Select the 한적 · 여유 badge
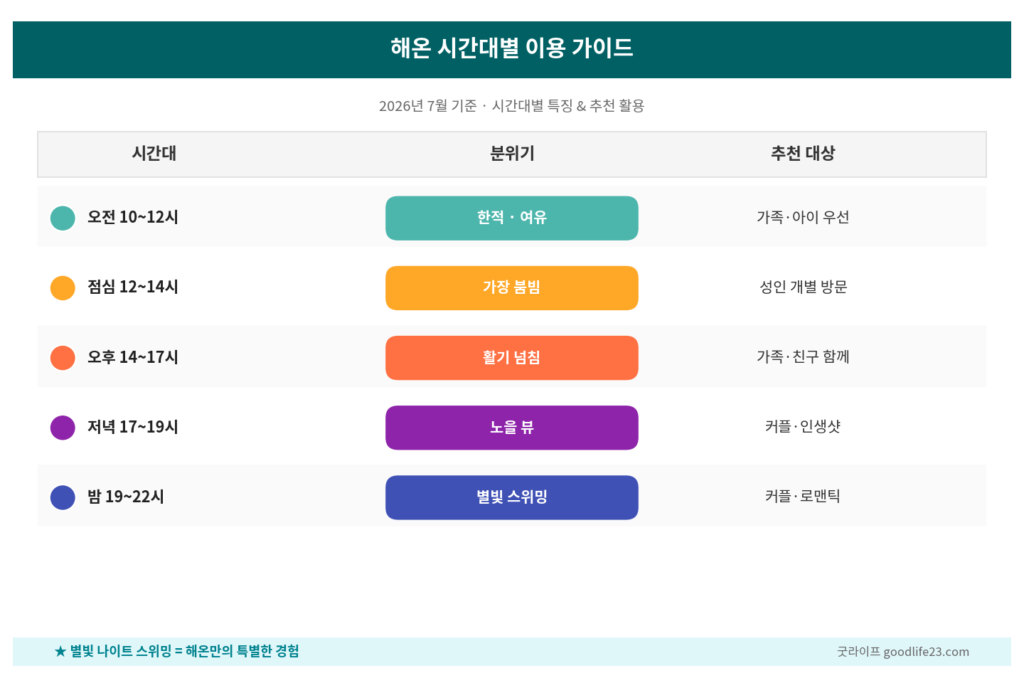1024x683 pixels. (511, 218)
